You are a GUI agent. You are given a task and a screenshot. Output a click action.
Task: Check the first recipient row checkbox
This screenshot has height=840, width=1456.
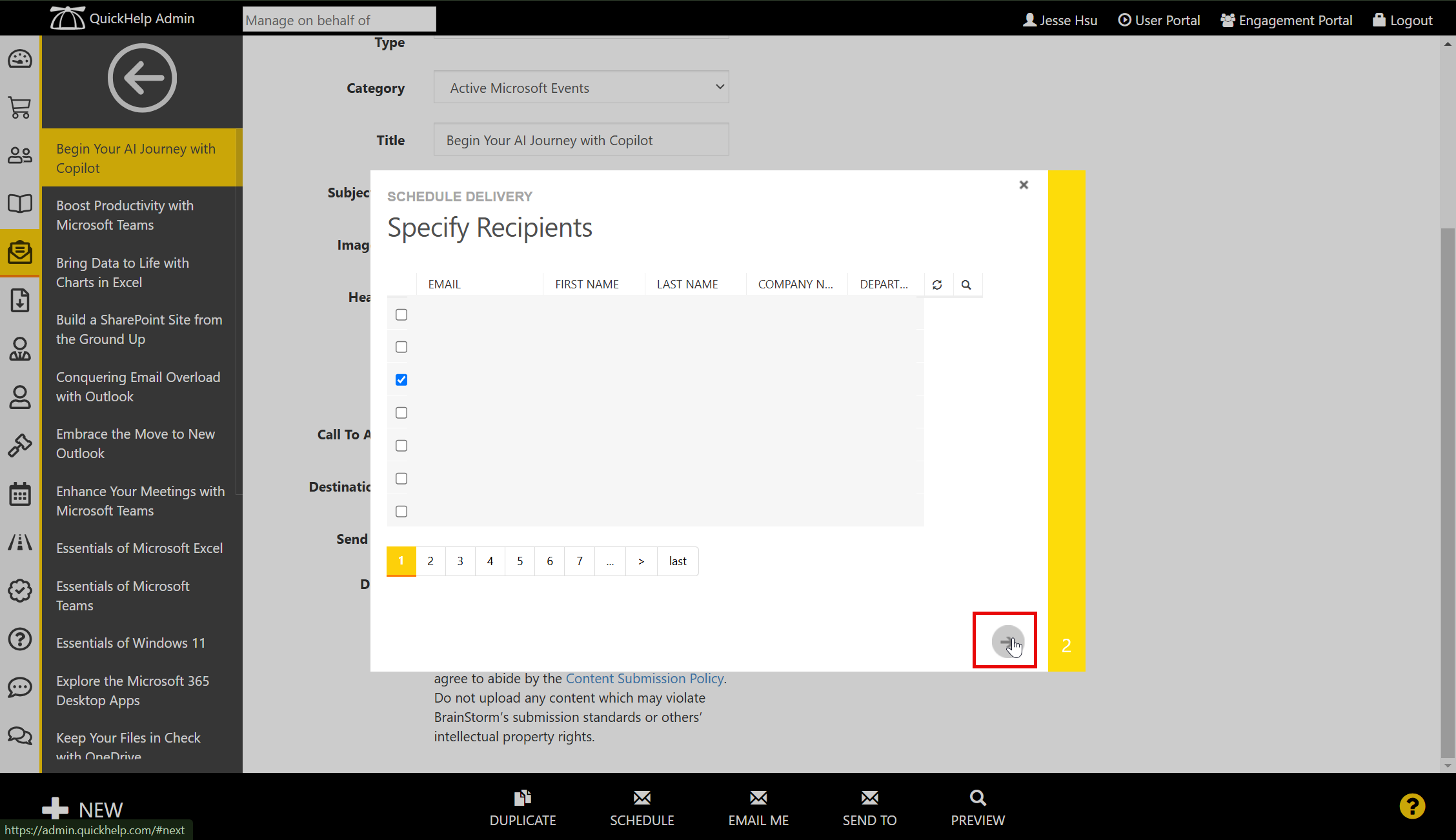point(401,315)
